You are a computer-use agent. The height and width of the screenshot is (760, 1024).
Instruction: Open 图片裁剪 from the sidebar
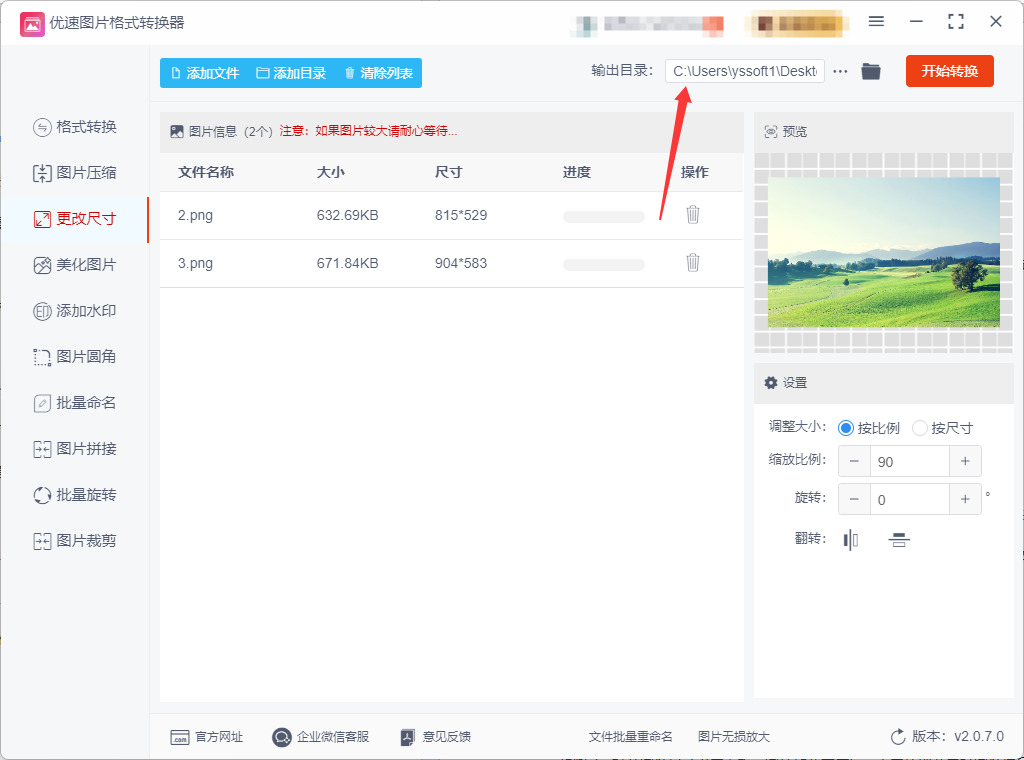tap(74, 541)
